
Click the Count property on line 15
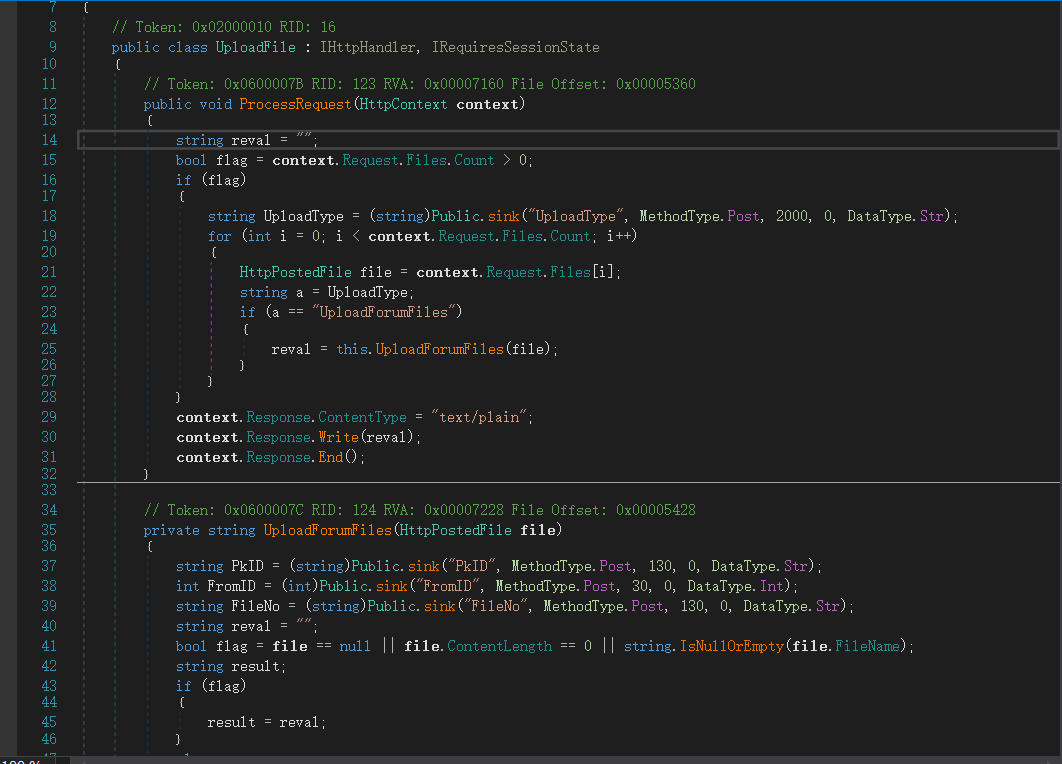474,161
